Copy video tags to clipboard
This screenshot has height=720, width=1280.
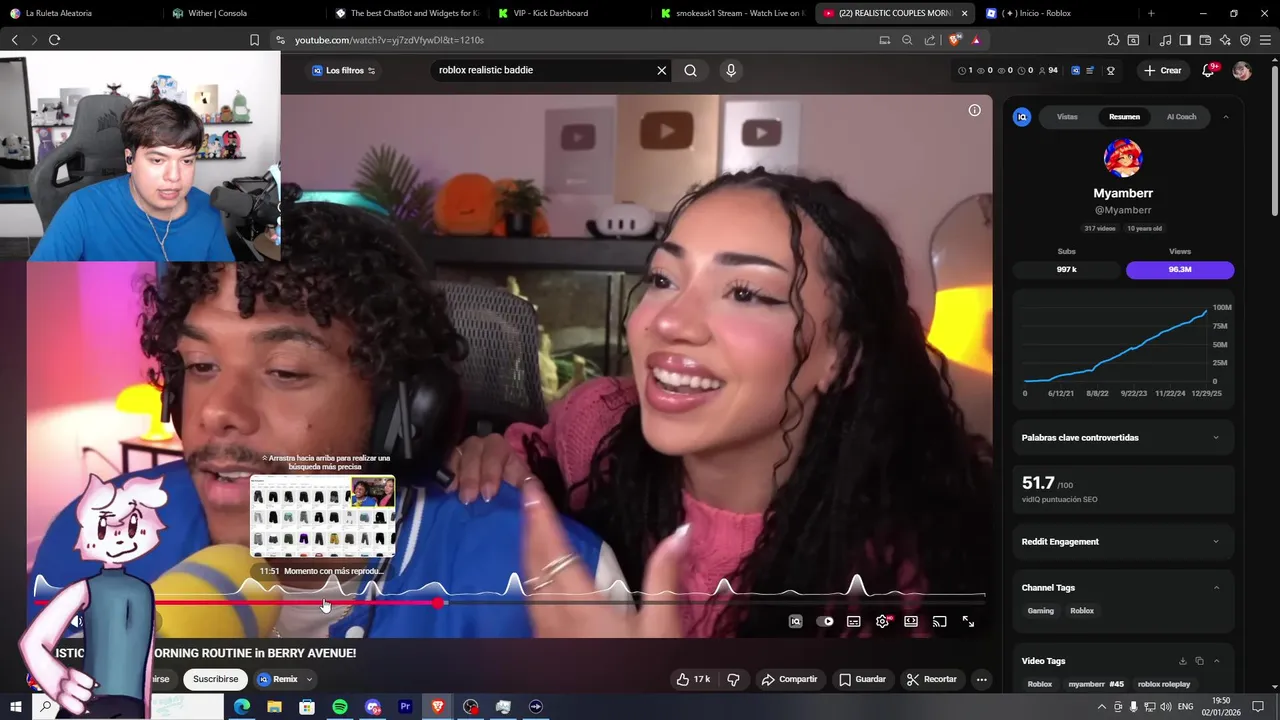[x=1199, y=661]
